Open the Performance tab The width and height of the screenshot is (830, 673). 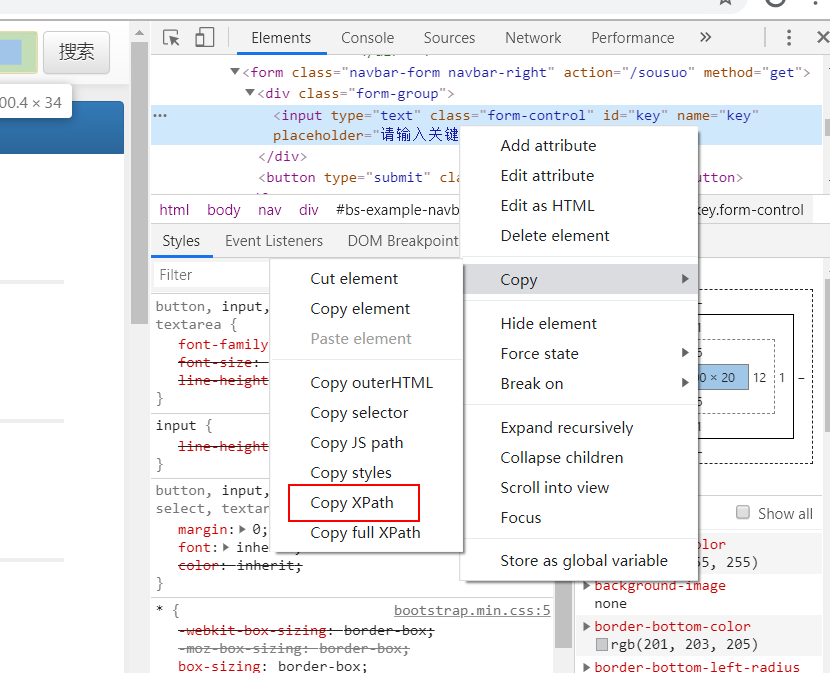coord(633,38)
